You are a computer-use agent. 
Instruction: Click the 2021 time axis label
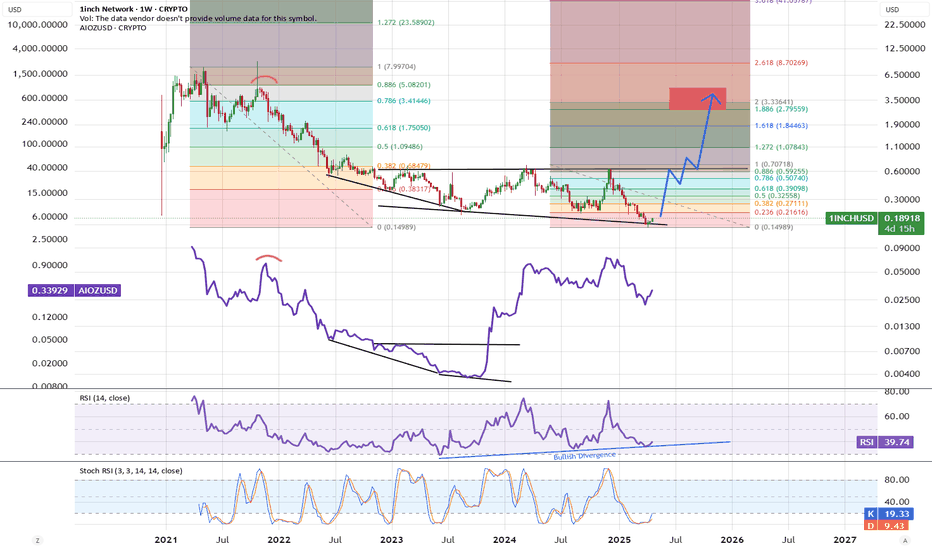coord(166,540)
